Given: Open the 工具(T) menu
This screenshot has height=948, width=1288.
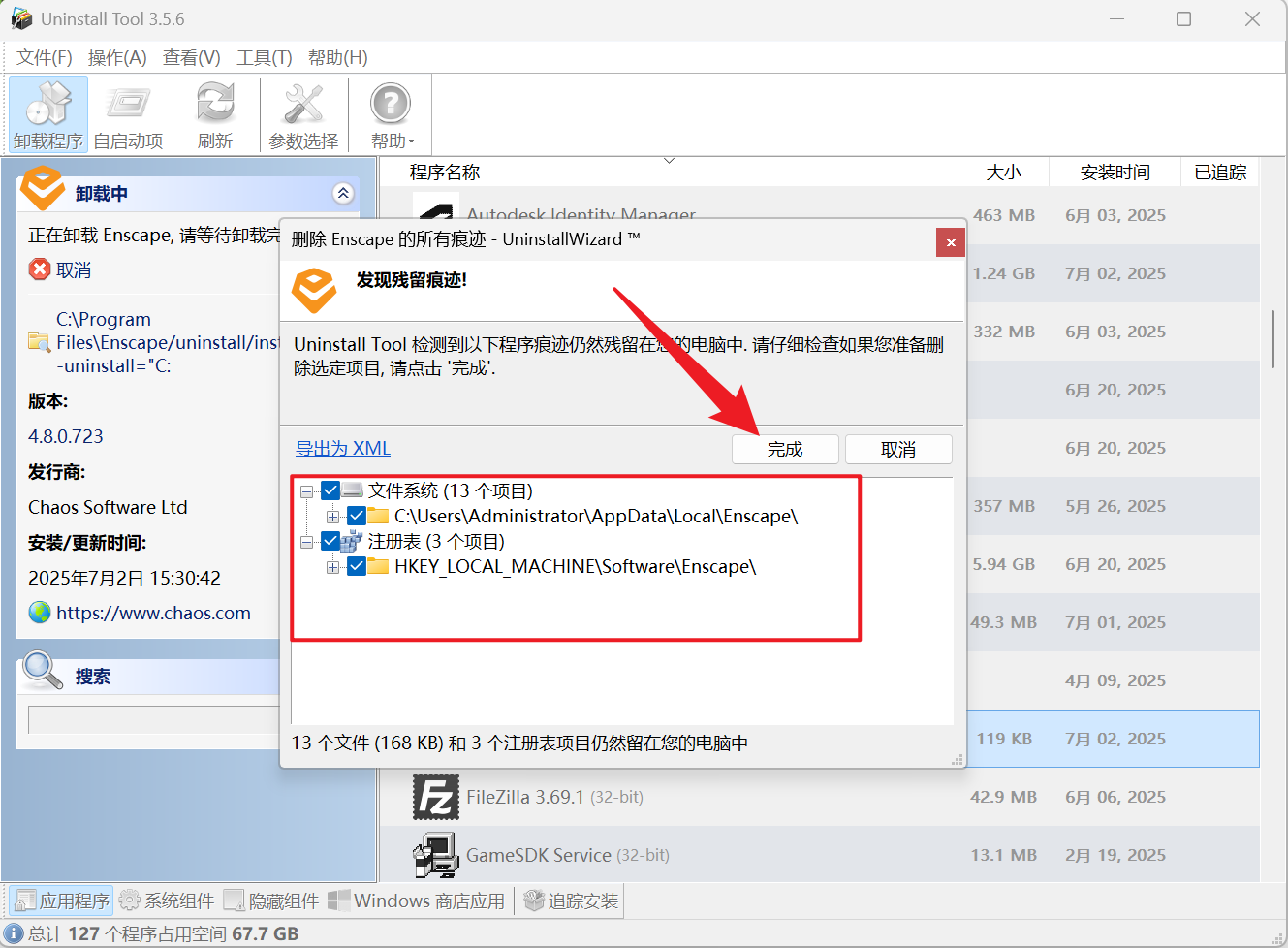Looking at the screenshot, I should coord(265,57).
